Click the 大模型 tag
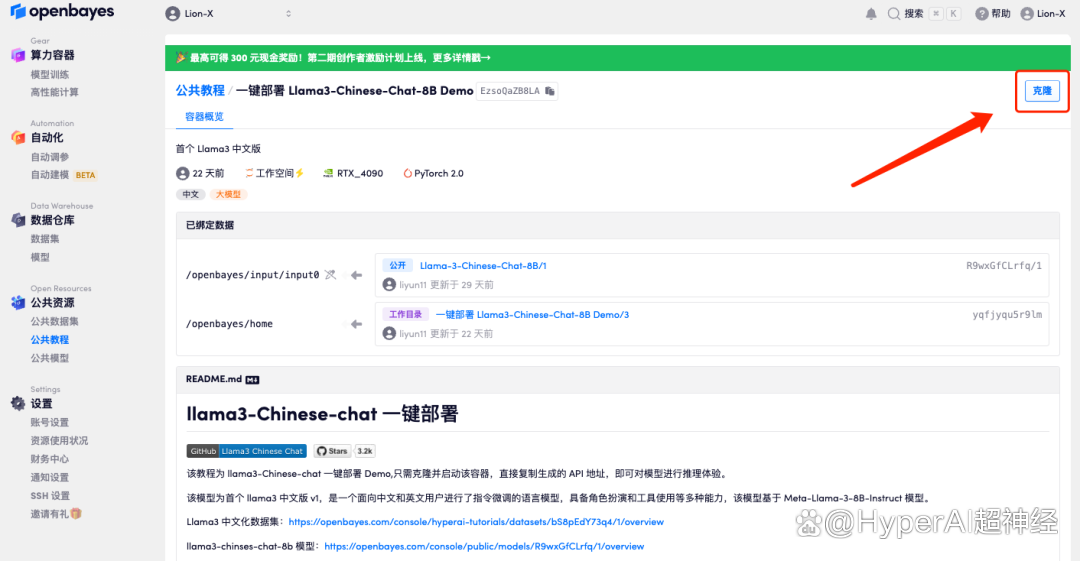The image size is (1080, 561). [229, 194]
